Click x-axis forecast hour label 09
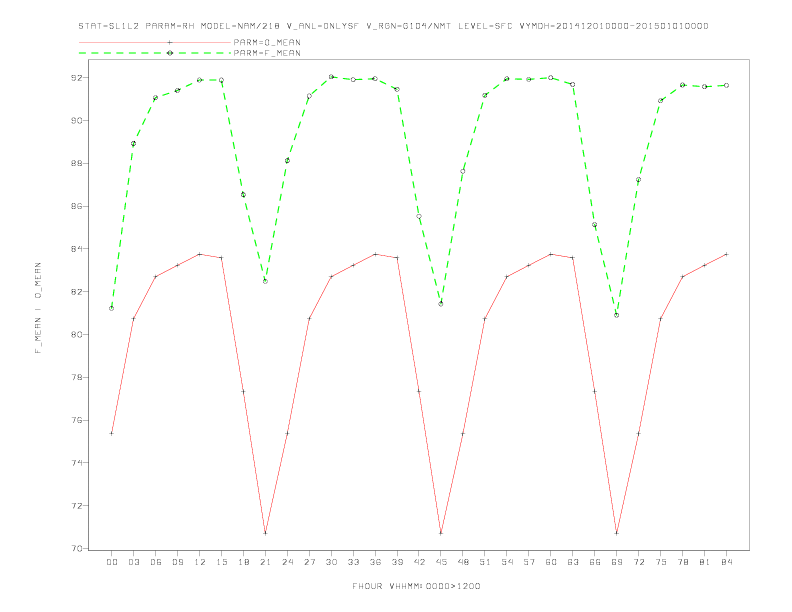792x612 pixels. point(177,562)
